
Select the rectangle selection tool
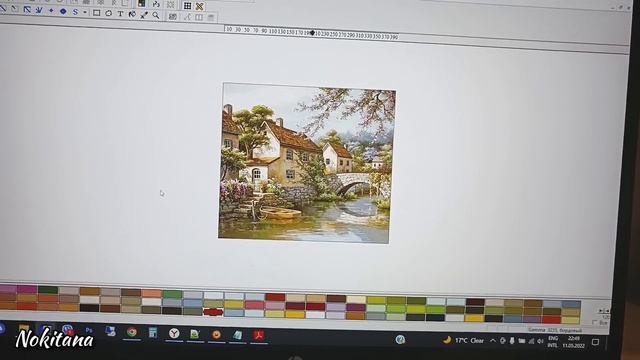[97, 13]
